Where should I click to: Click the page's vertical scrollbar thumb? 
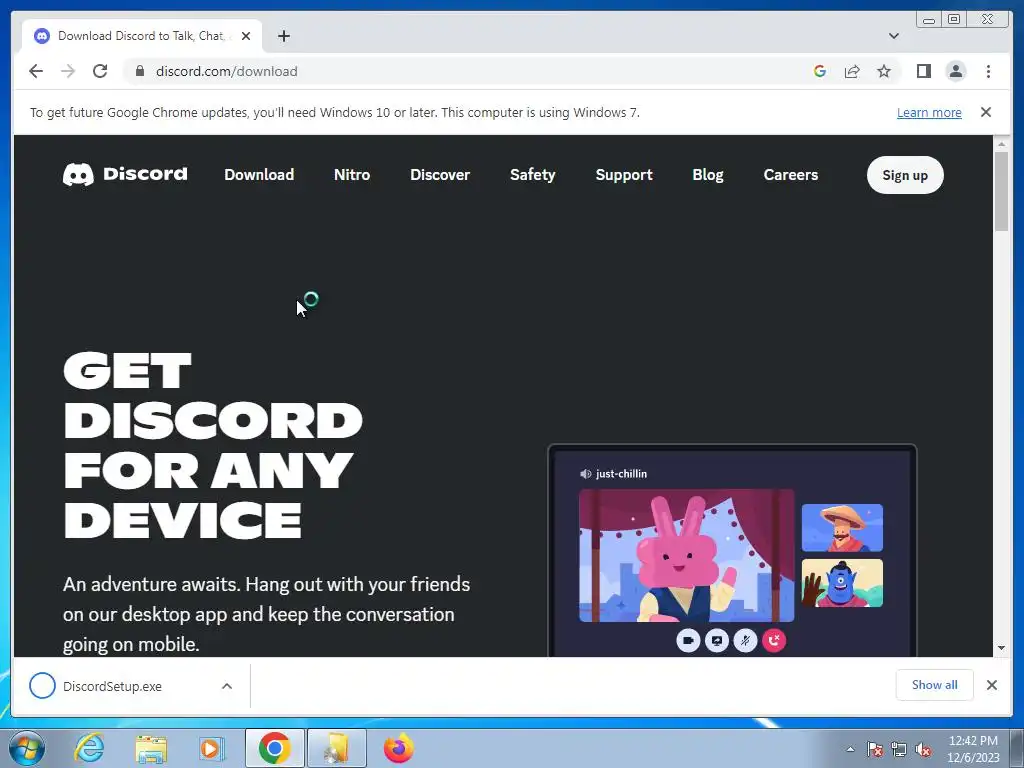tap(1001, 191)
